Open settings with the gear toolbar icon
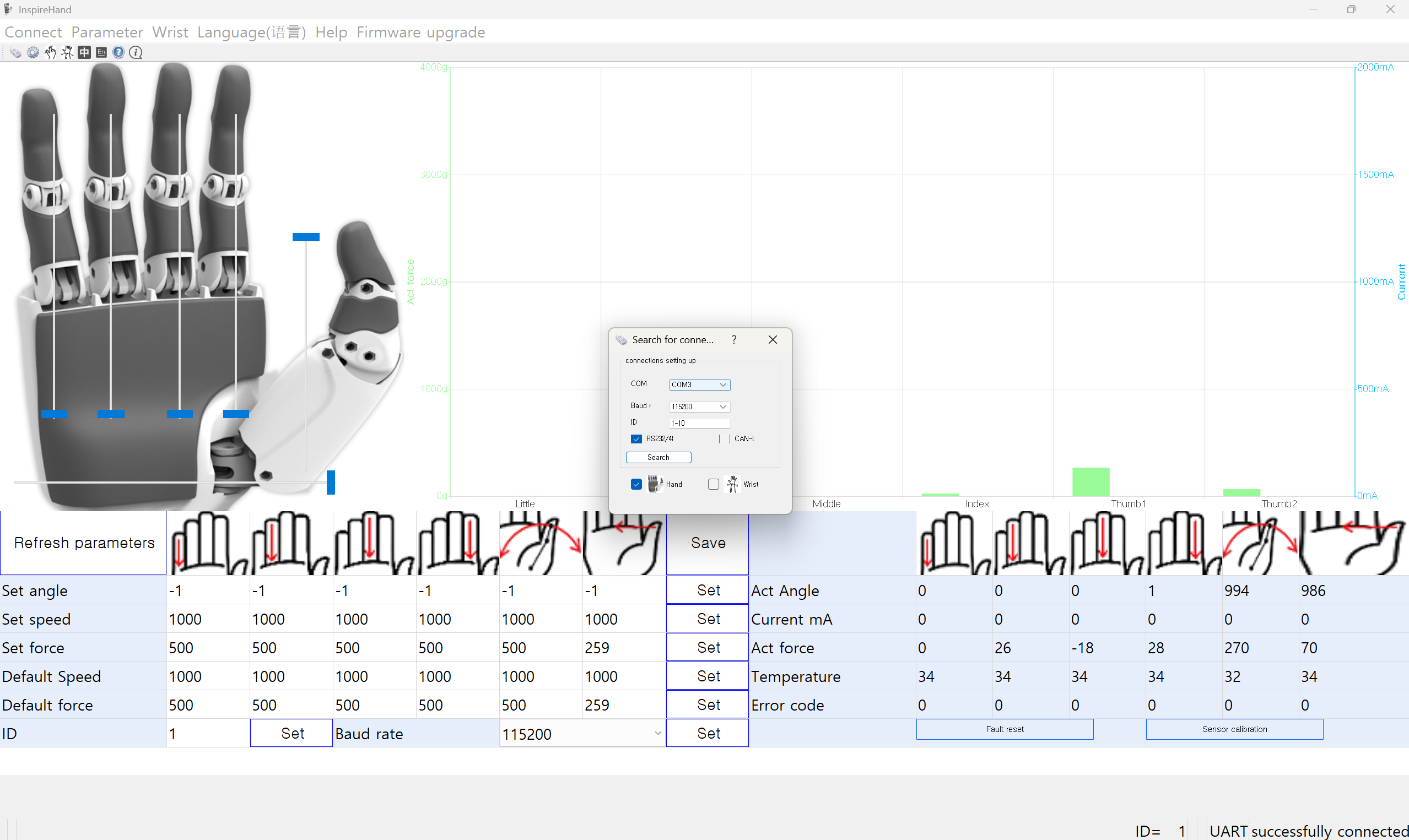 coord(33,53)
